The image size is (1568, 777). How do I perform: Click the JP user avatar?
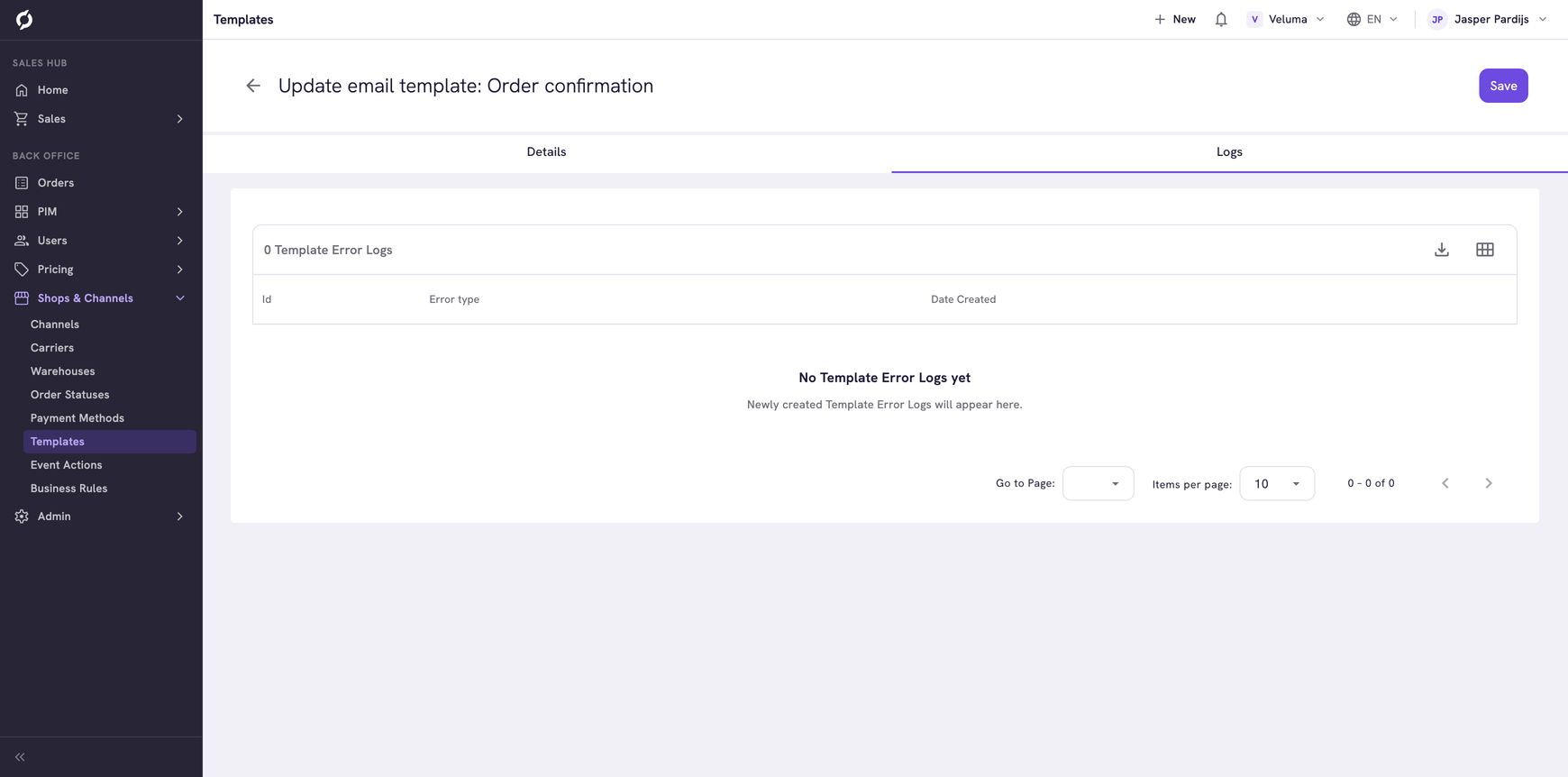[1437, 19]
